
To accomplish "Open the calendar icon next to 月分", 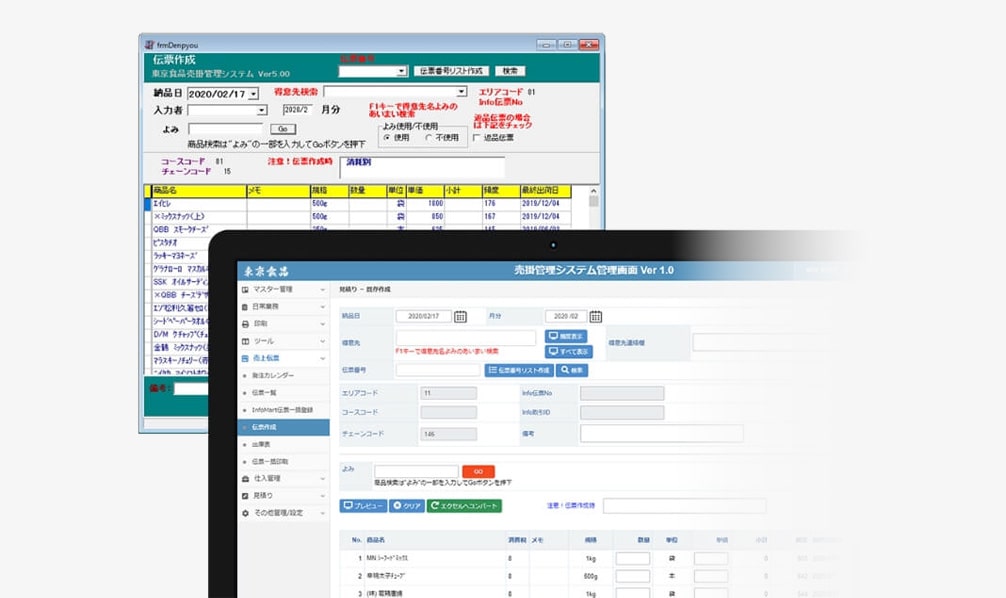I will (x=595, y=317).
